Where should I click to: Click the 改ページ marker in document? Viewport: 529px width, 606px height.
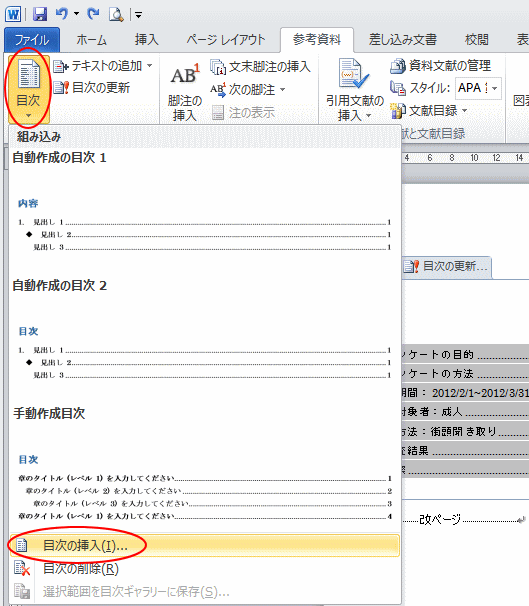tap(441, 519)
